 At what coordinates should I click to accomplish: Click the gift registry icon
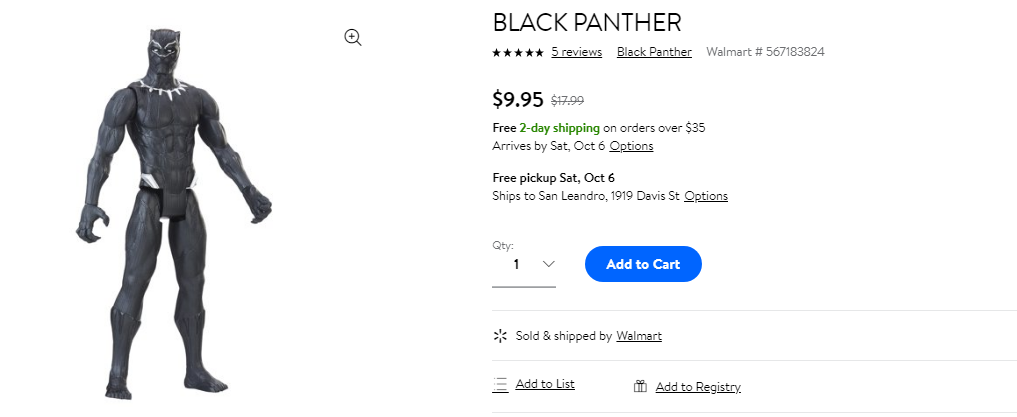point(640,387)
